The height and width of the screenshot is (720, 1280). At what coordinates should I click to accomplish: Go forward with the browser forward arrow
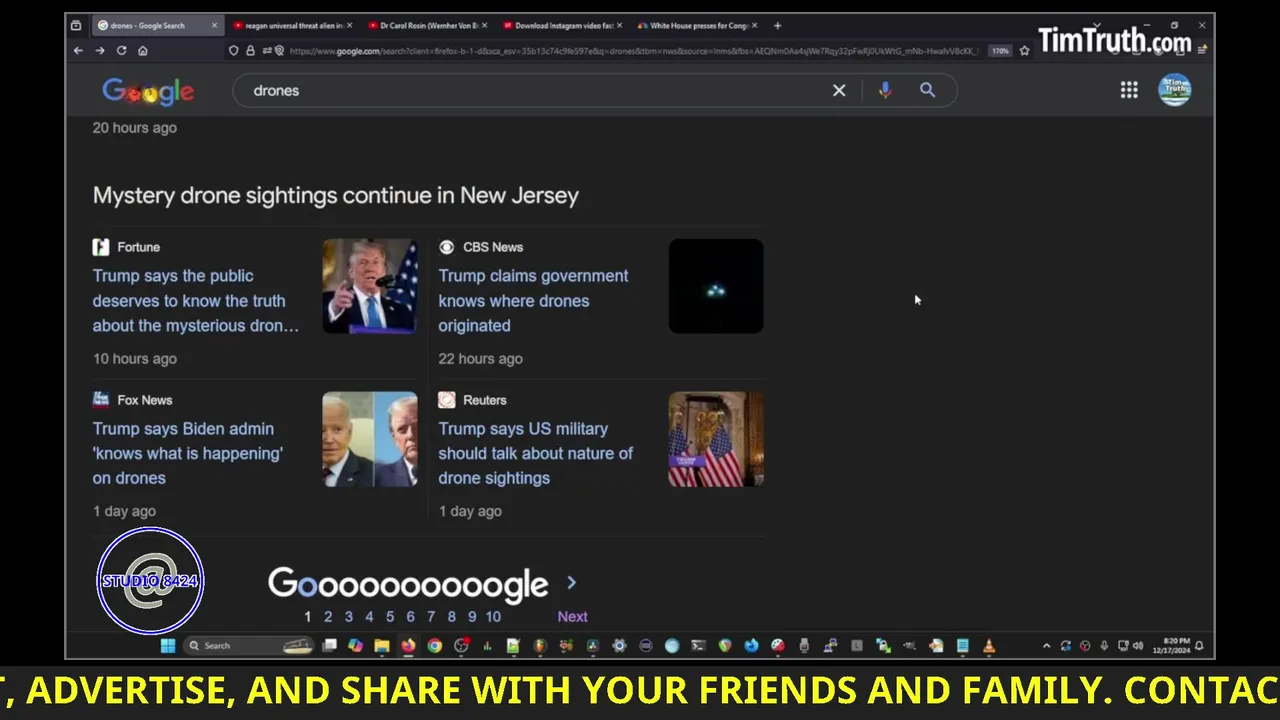(100, 50)
